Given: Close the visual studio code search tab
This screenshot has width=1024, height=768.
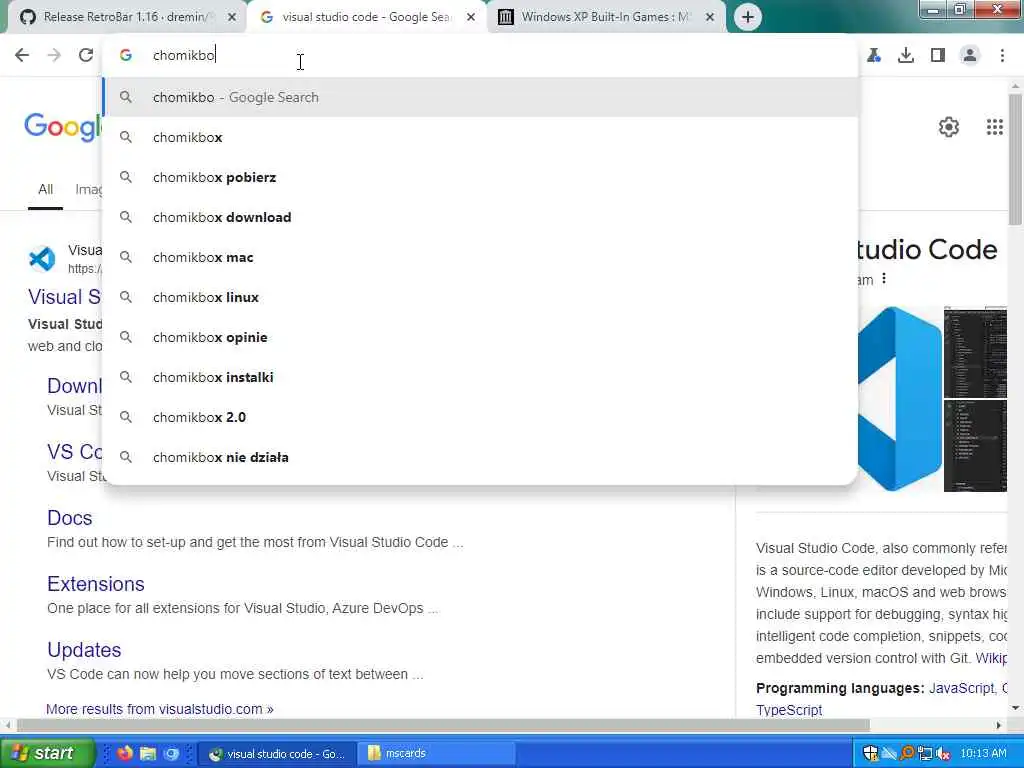Looking at the screenshot, I should tap(471, 18).
